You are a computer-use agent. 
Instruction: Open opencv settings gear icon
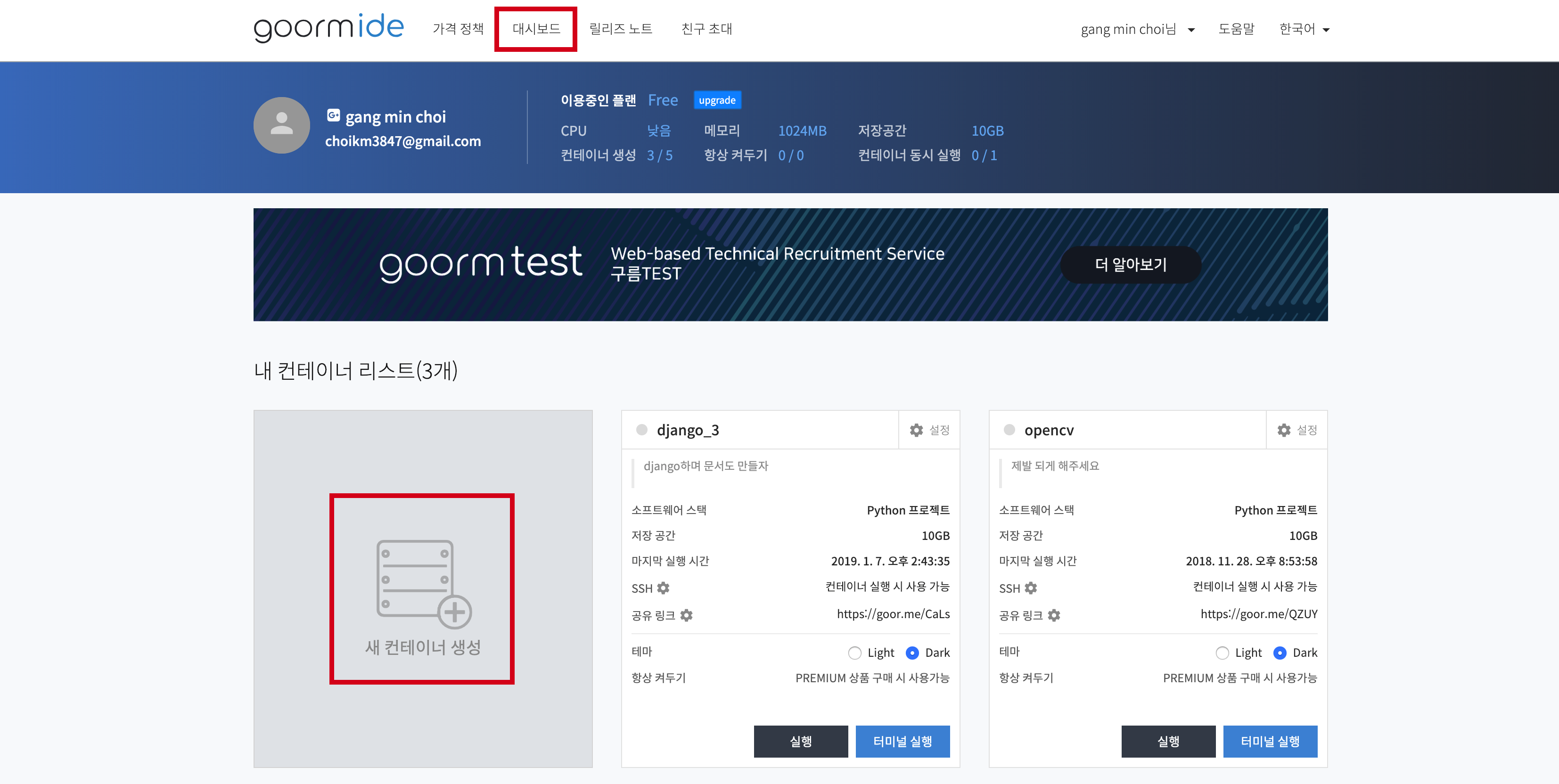(x=1284, y=430)
